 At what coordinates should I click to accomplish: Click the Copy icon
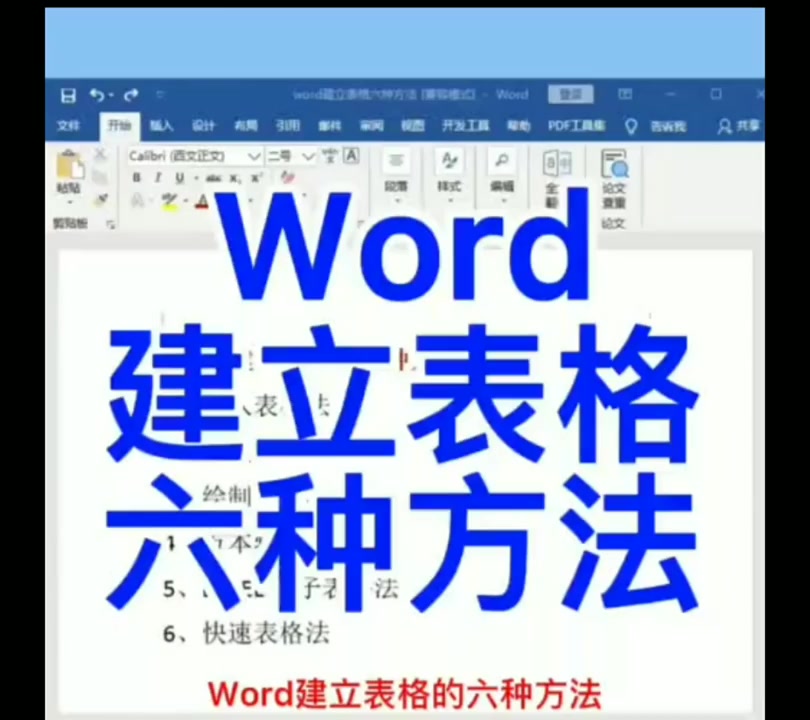pyautogui.click(x=100, y=176)
